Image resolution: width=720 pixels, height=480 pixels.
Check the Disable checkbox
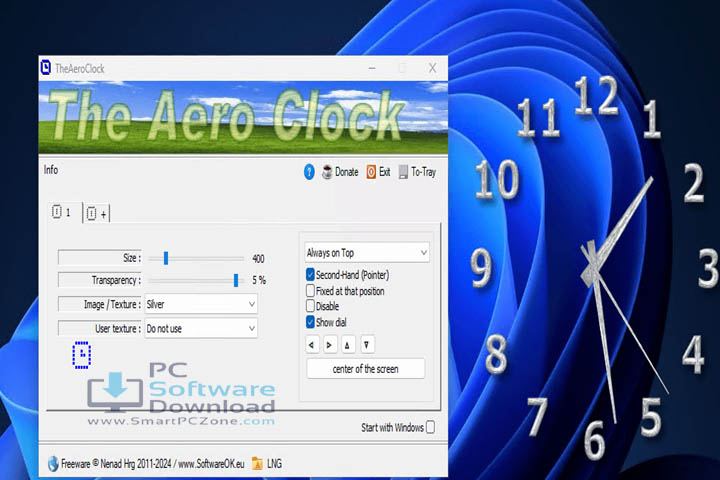[310, 306]
